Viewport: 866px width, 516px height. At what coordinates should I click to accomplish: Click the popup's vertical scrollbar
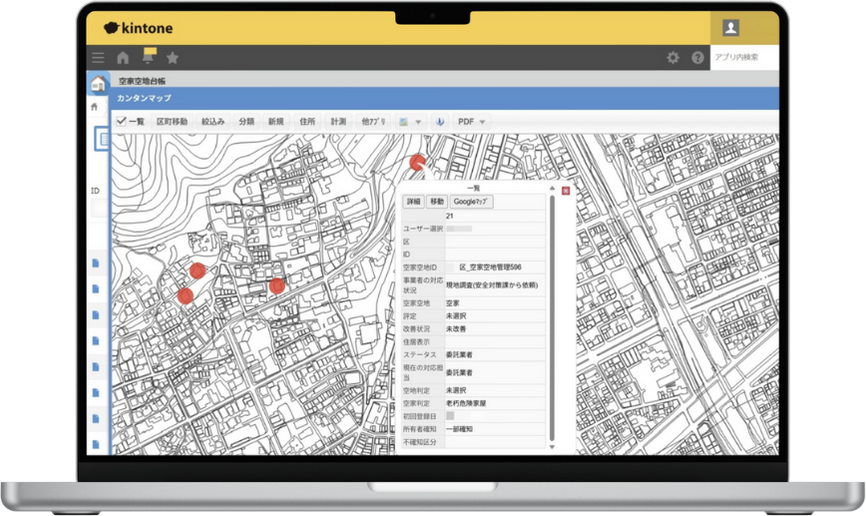click(552, 320)
